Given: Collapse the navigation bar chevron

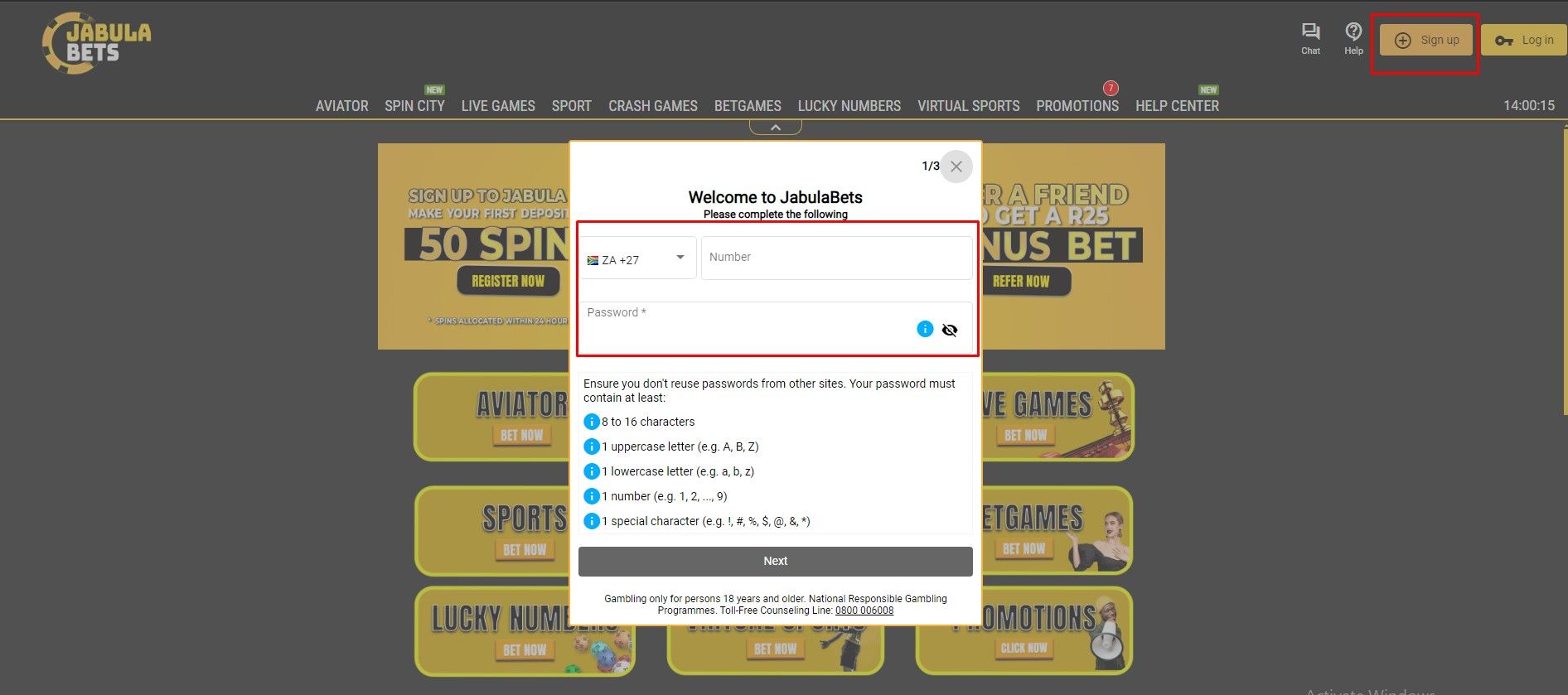Looking at the screenshot, I should click(776, 128).
